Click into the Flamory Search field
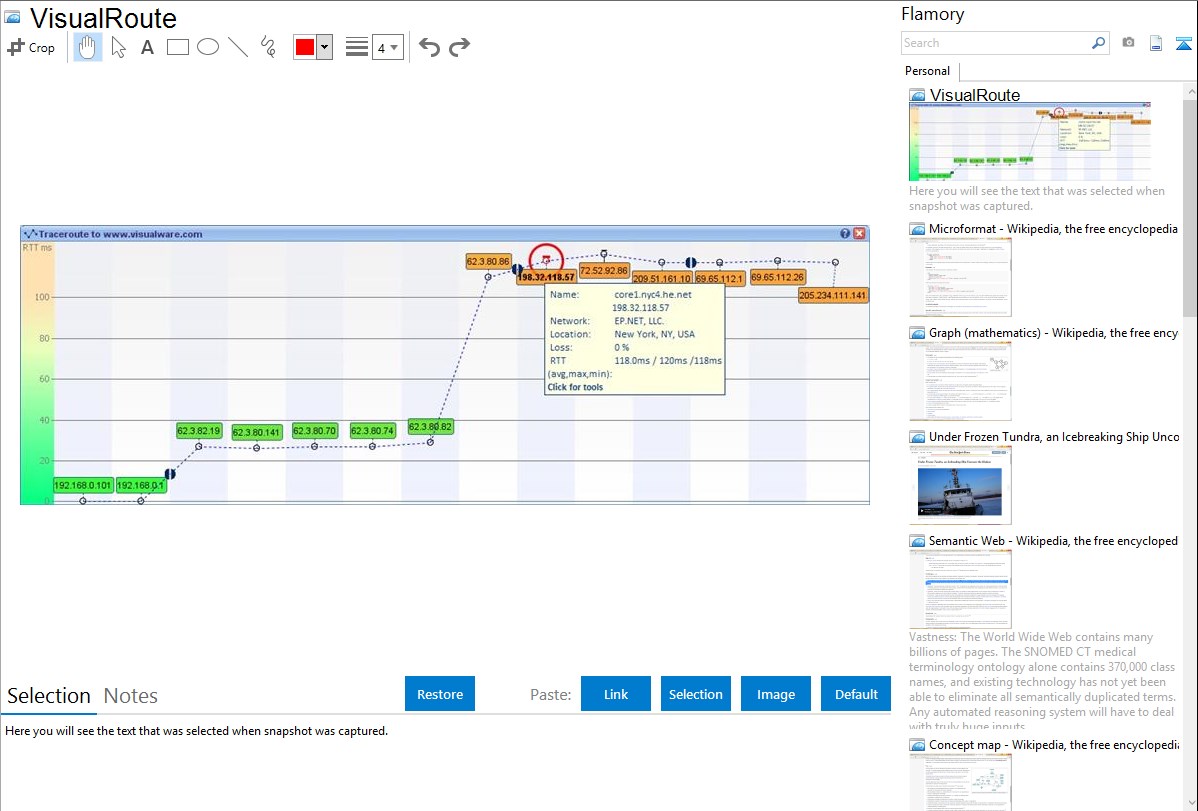Viewport: 1198px width, 811px height. [x=996, y=43]
